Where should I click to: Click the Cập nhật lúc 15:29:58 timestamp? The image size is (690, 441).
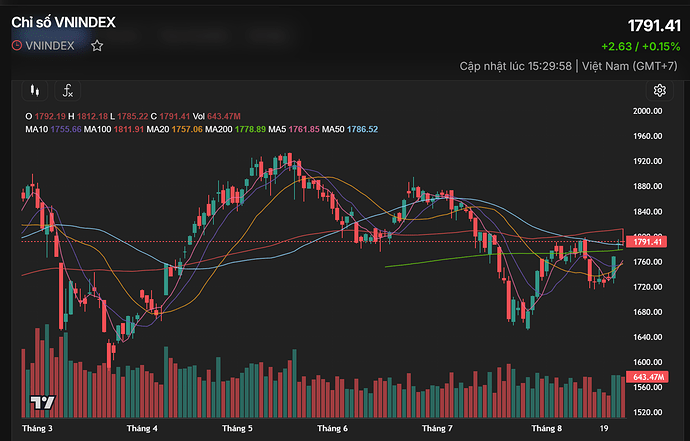point(515,66)
